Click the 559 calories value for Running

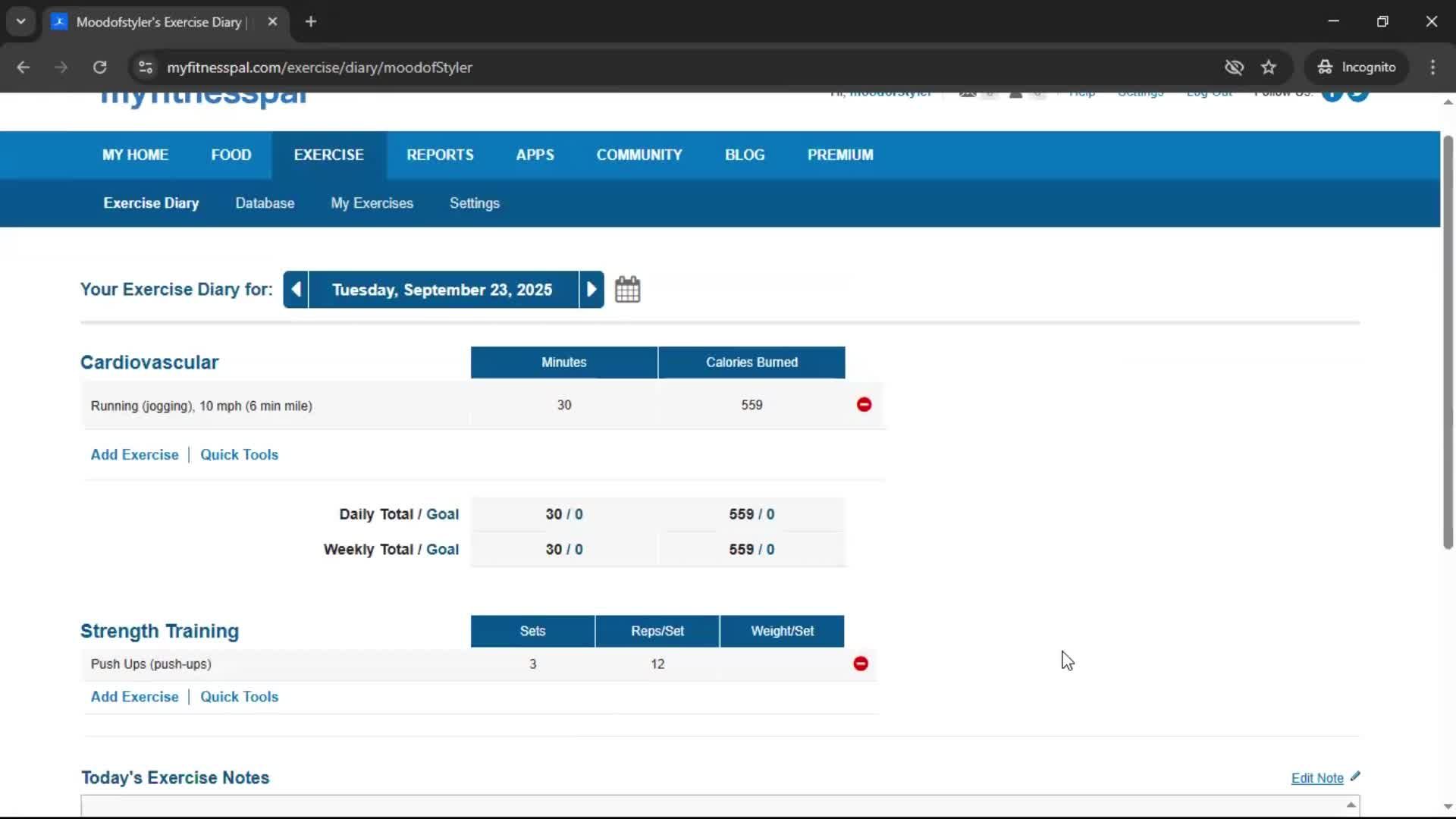pos(752,405)
